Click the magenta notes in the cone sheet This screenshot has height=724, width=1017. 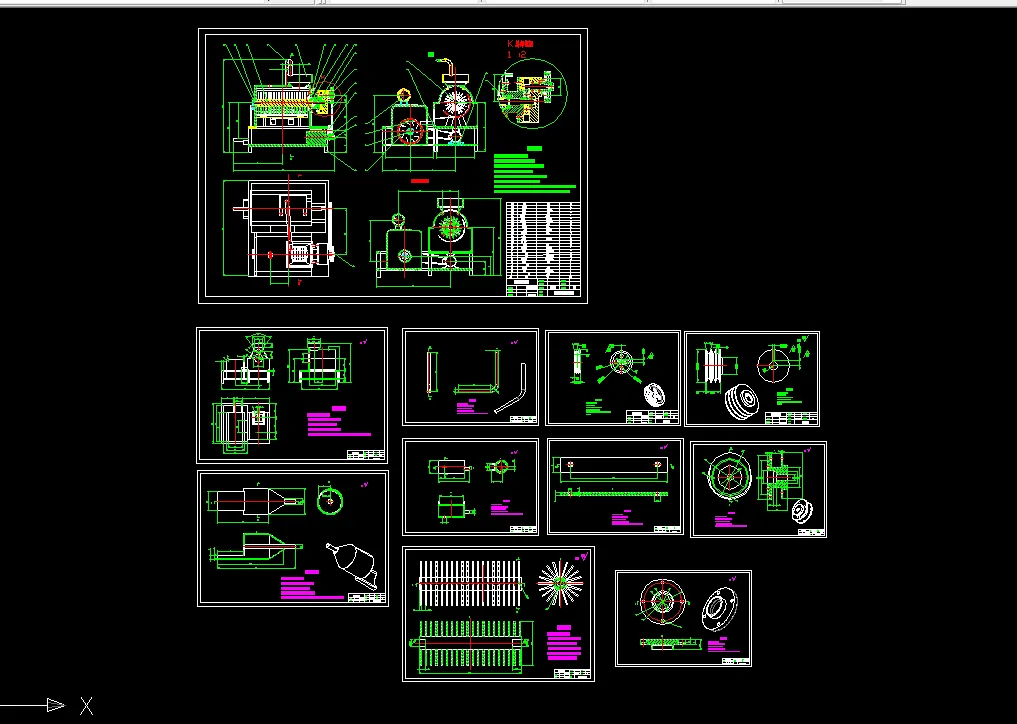[311, 585]
